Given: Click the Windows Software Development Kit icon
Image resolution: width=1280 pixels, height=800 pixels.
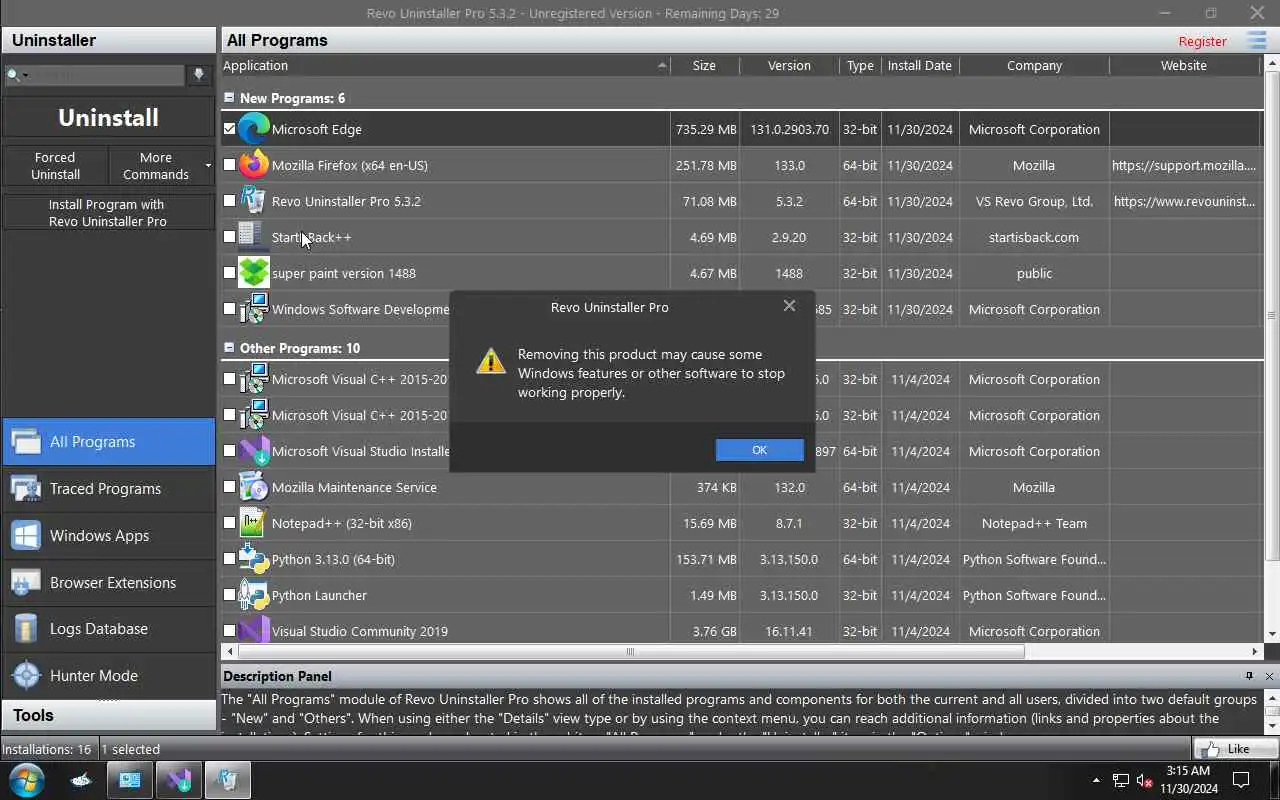Looking at the screenshot, I should 254,309.
